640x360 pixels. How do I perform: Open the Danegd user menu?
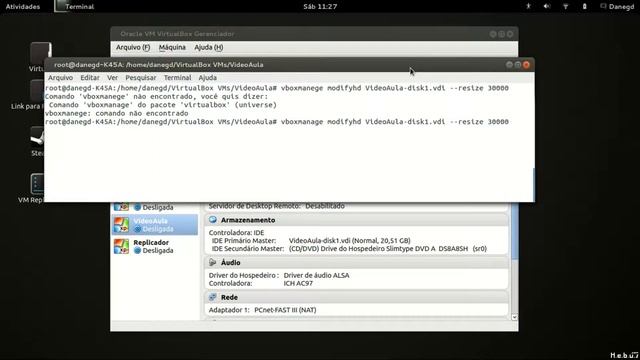coord(617,7)
